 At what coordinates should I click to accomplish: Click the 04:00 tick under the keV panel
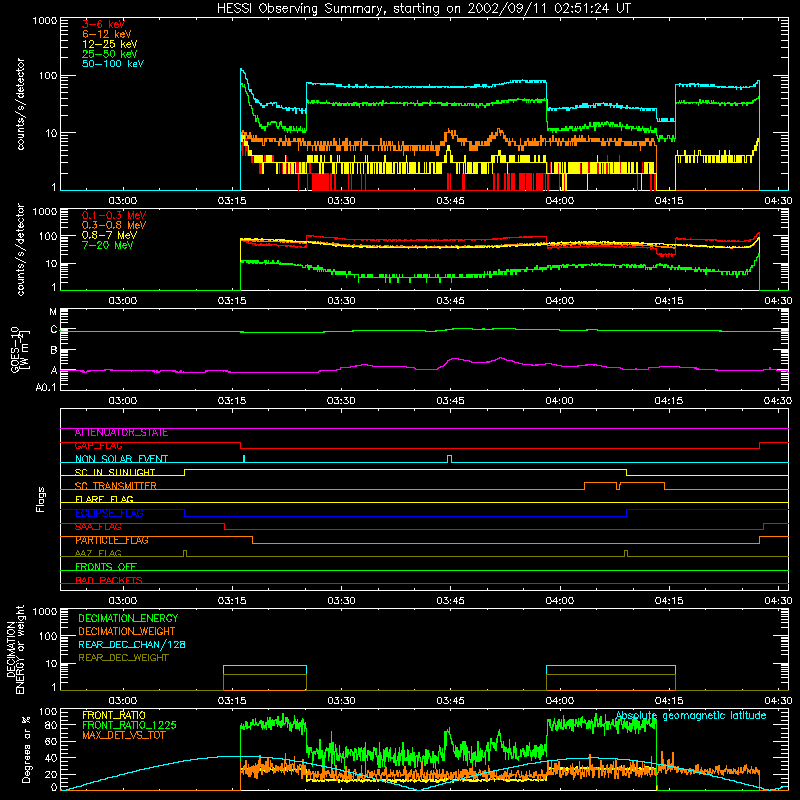pyautogui.click(x=559, y=201)
